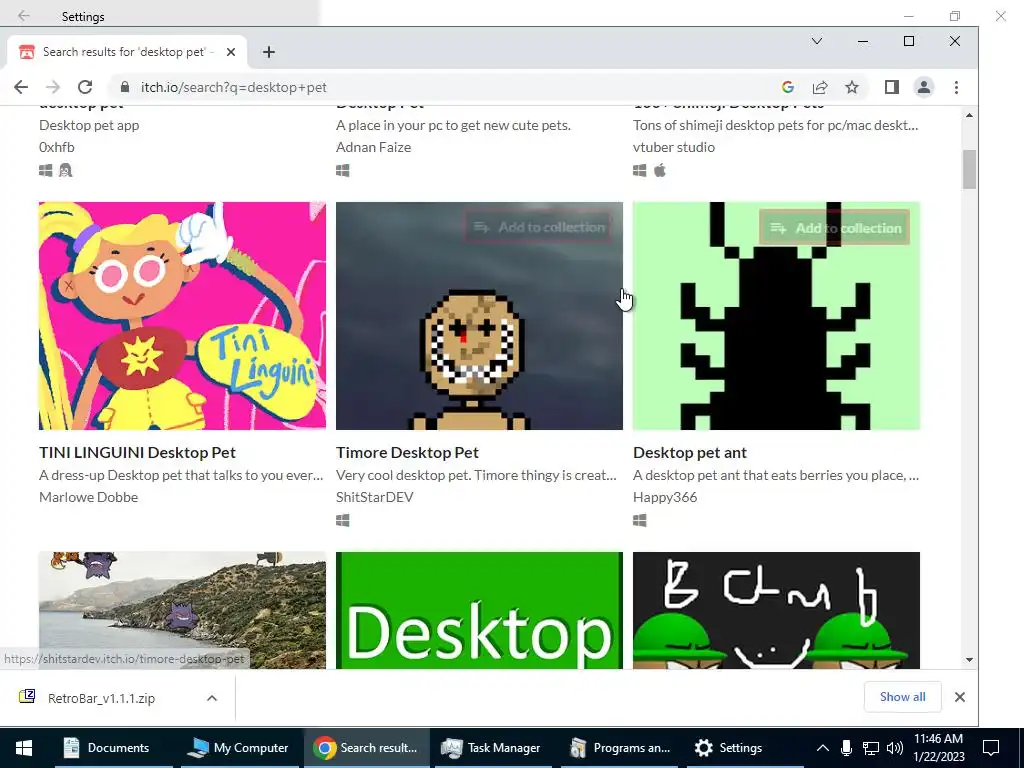Share this page using the share icon
The image size is (1024, 768).
[x=820, y=87]
